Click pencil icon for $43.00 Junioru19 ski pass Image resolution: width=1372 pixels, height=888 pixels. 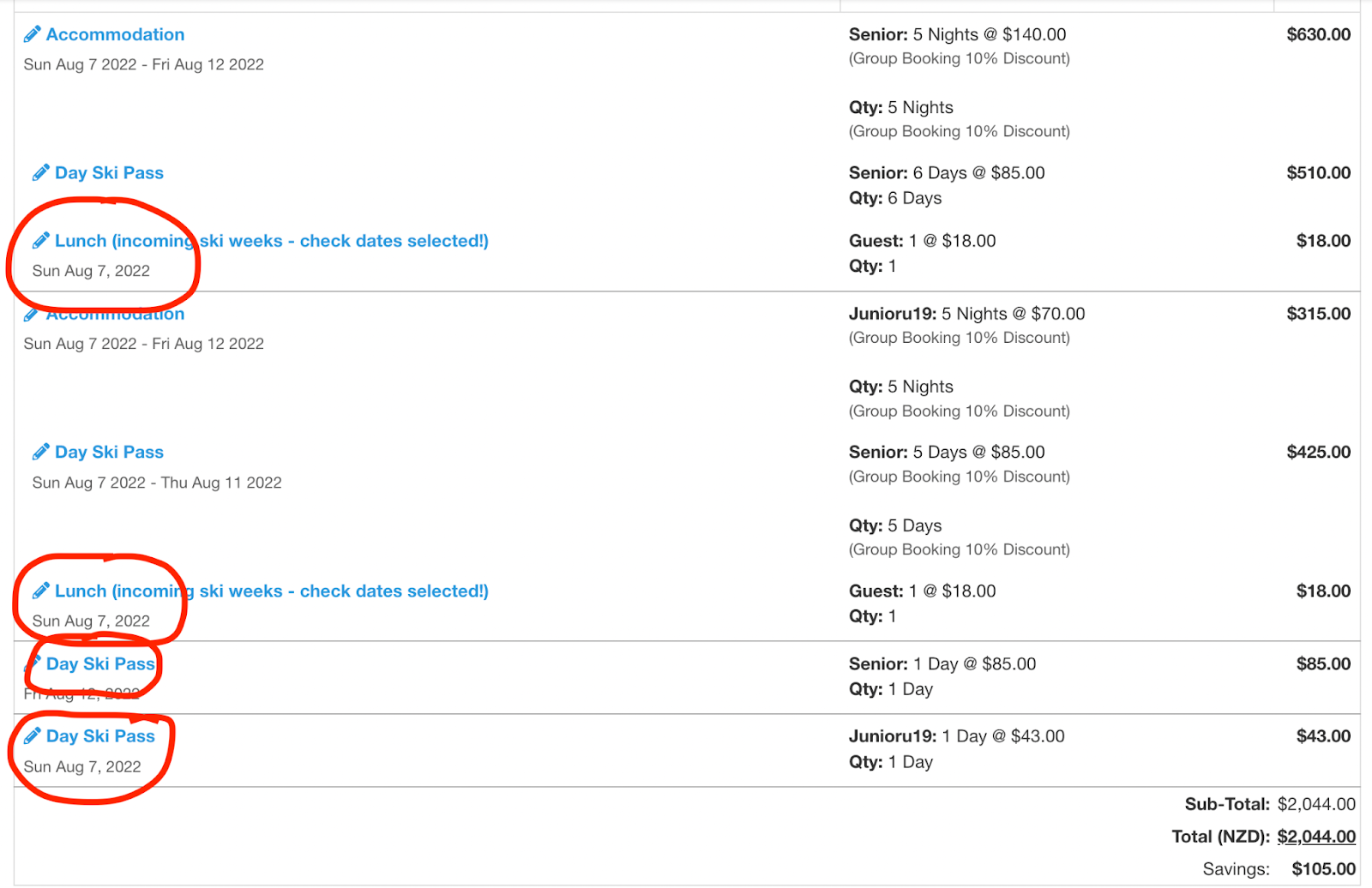click(32, 736)
